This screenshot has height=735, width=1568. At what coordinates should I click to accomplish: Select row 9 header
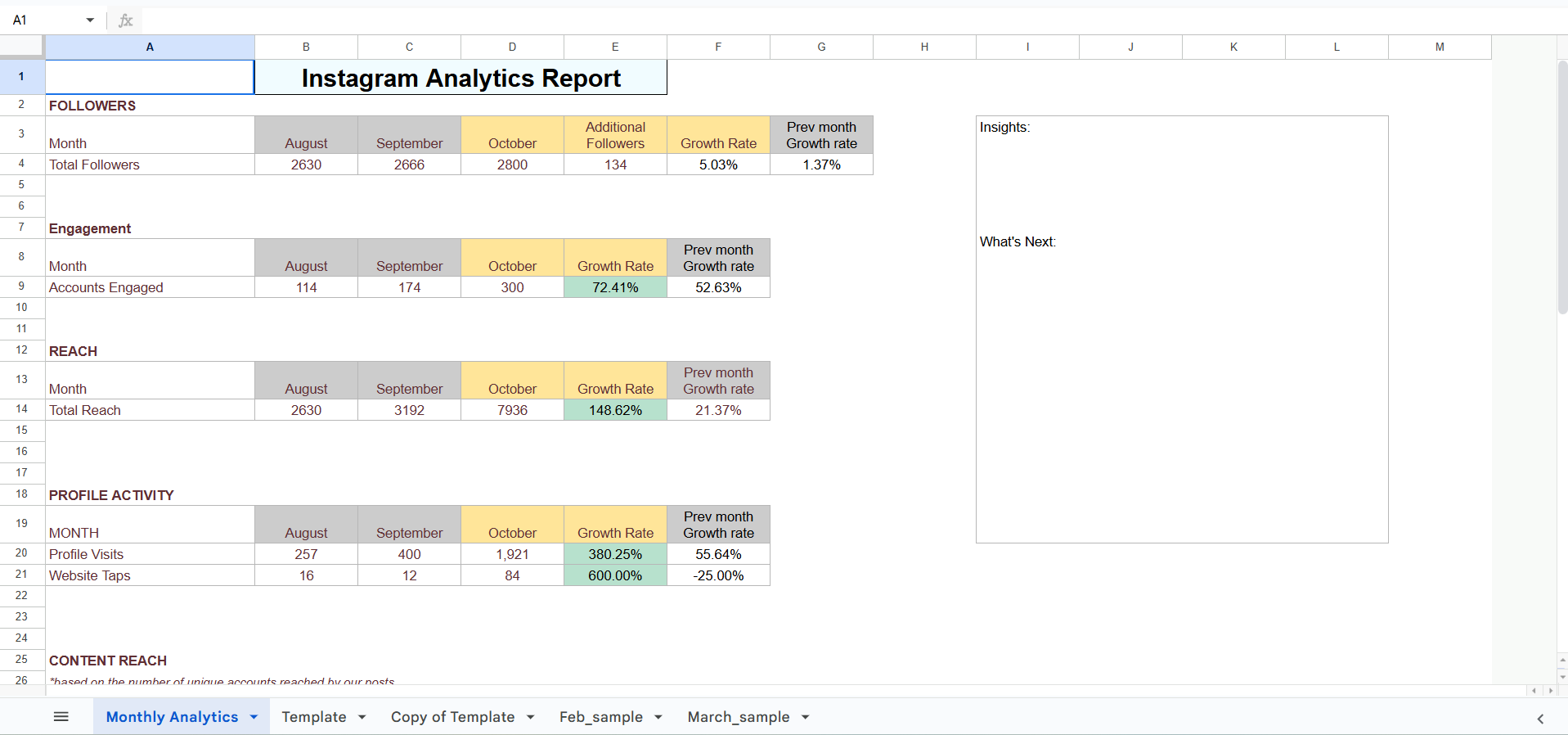[x=22, y=286]
